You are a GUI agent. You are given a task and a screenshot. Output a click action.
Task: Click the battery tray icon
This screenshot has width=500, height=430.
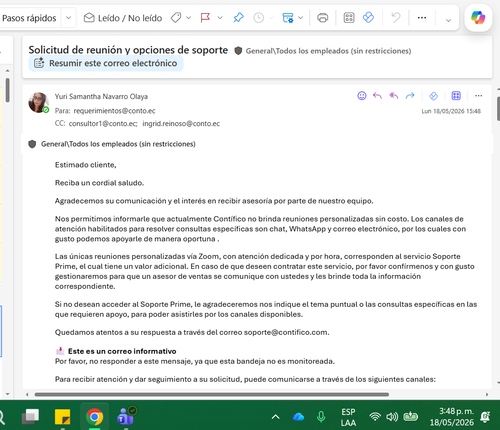pos(411,416)
